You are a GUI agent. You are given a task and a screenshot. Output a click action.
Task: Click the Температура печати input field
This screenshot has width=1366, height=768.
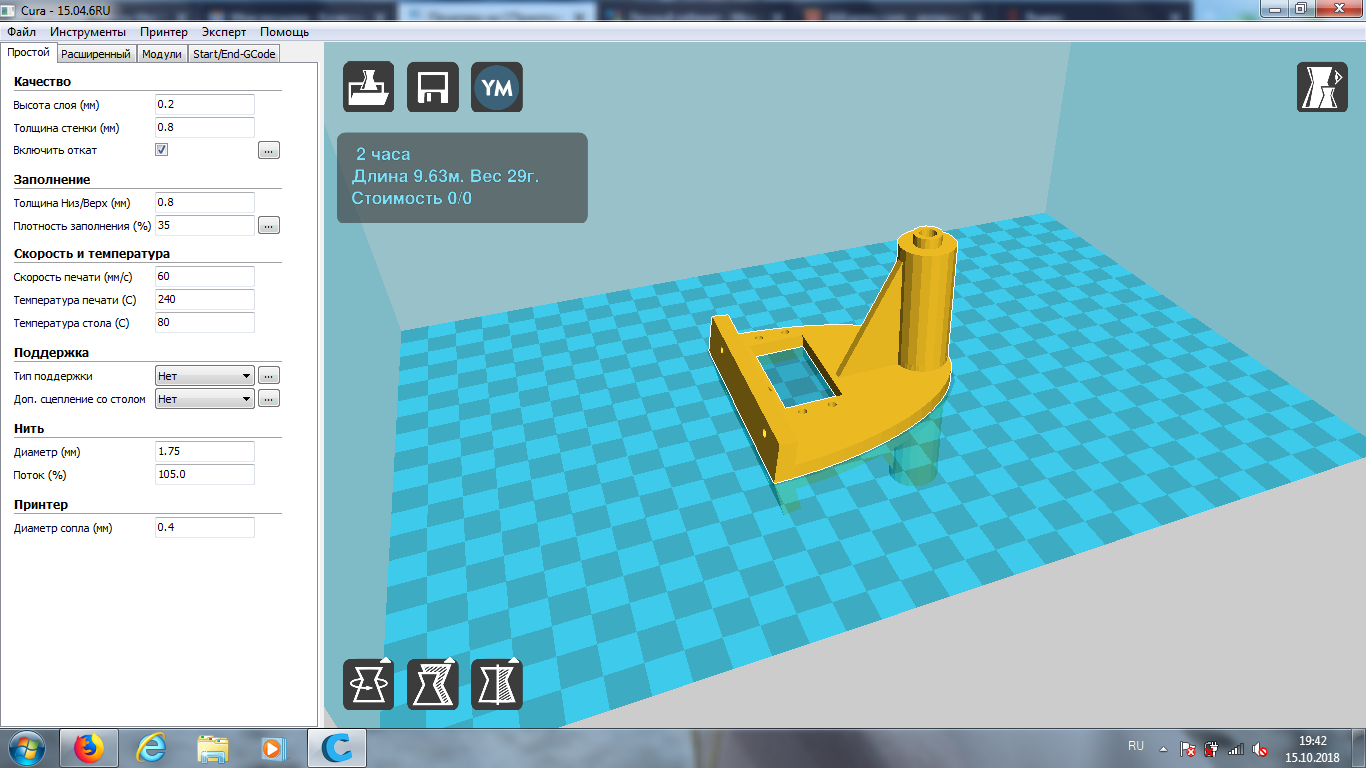204,300
